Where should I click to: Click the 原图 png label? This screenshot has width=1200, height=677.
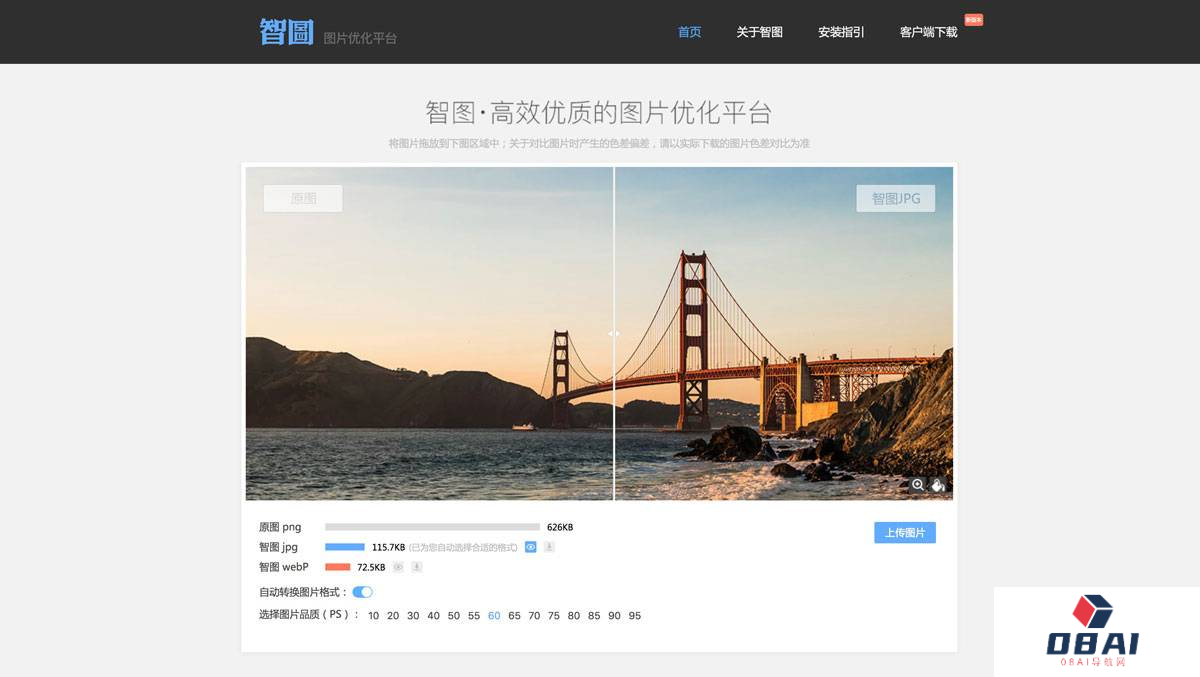click(280, 527)
